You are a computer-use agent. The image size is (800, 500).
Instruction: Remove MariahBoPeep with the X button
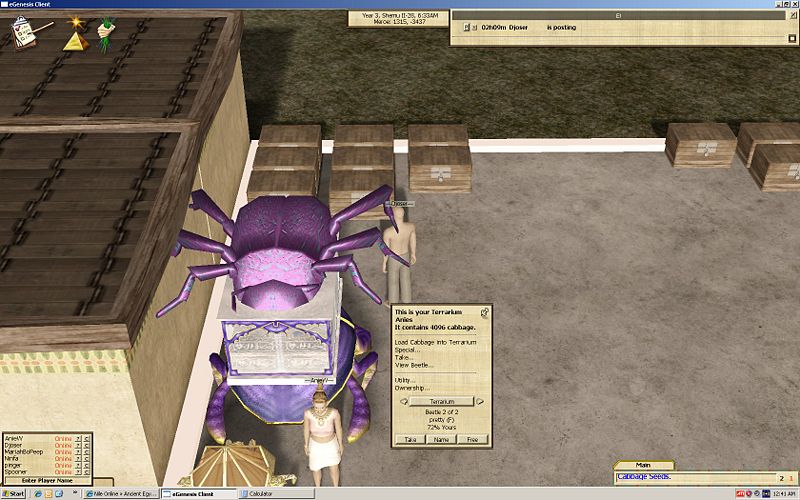click(86, 452)
